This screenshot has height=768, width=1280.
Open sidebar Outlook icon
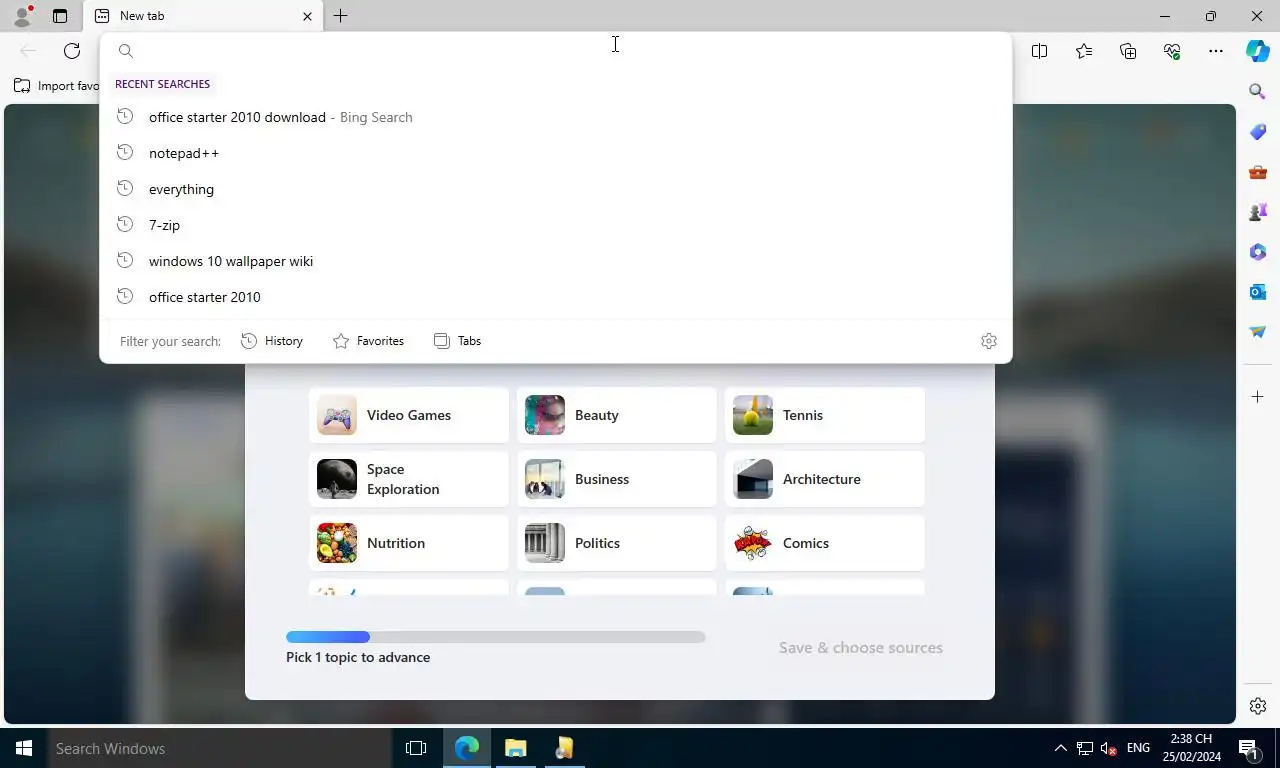pos(1258,292)
